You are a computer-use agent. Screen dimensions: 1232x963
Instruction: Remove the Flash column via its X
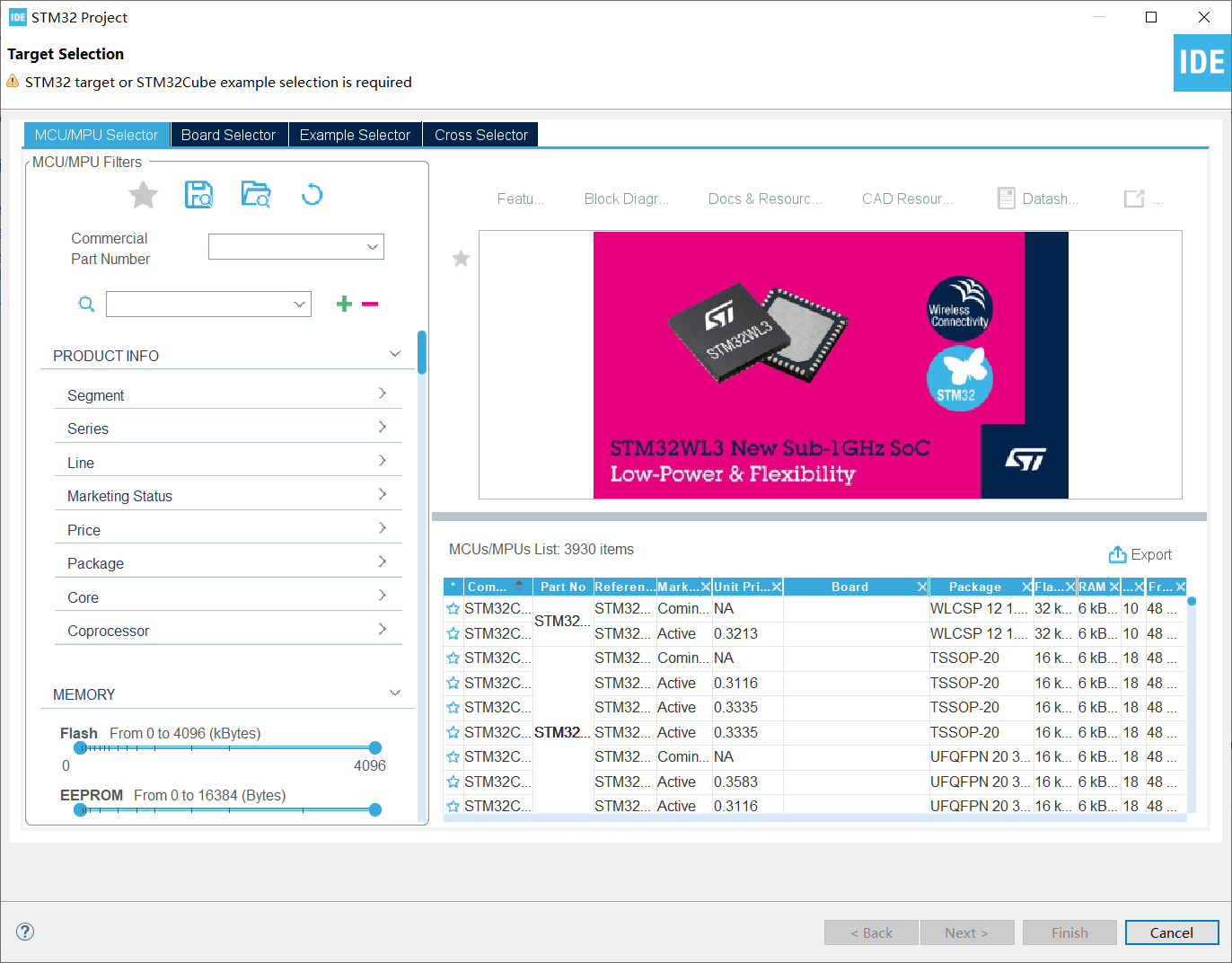[x=1070, y=587]
